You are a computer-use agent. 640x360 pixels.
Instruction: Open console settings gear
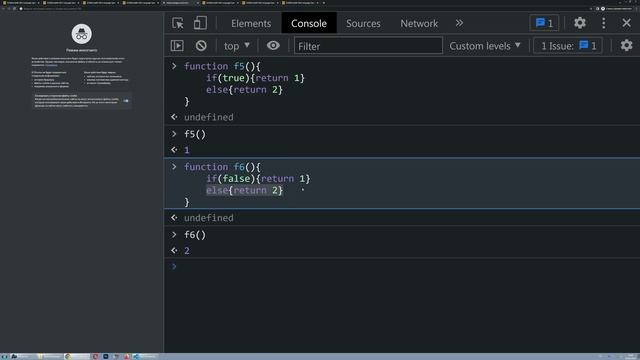[x=626, y=45]
